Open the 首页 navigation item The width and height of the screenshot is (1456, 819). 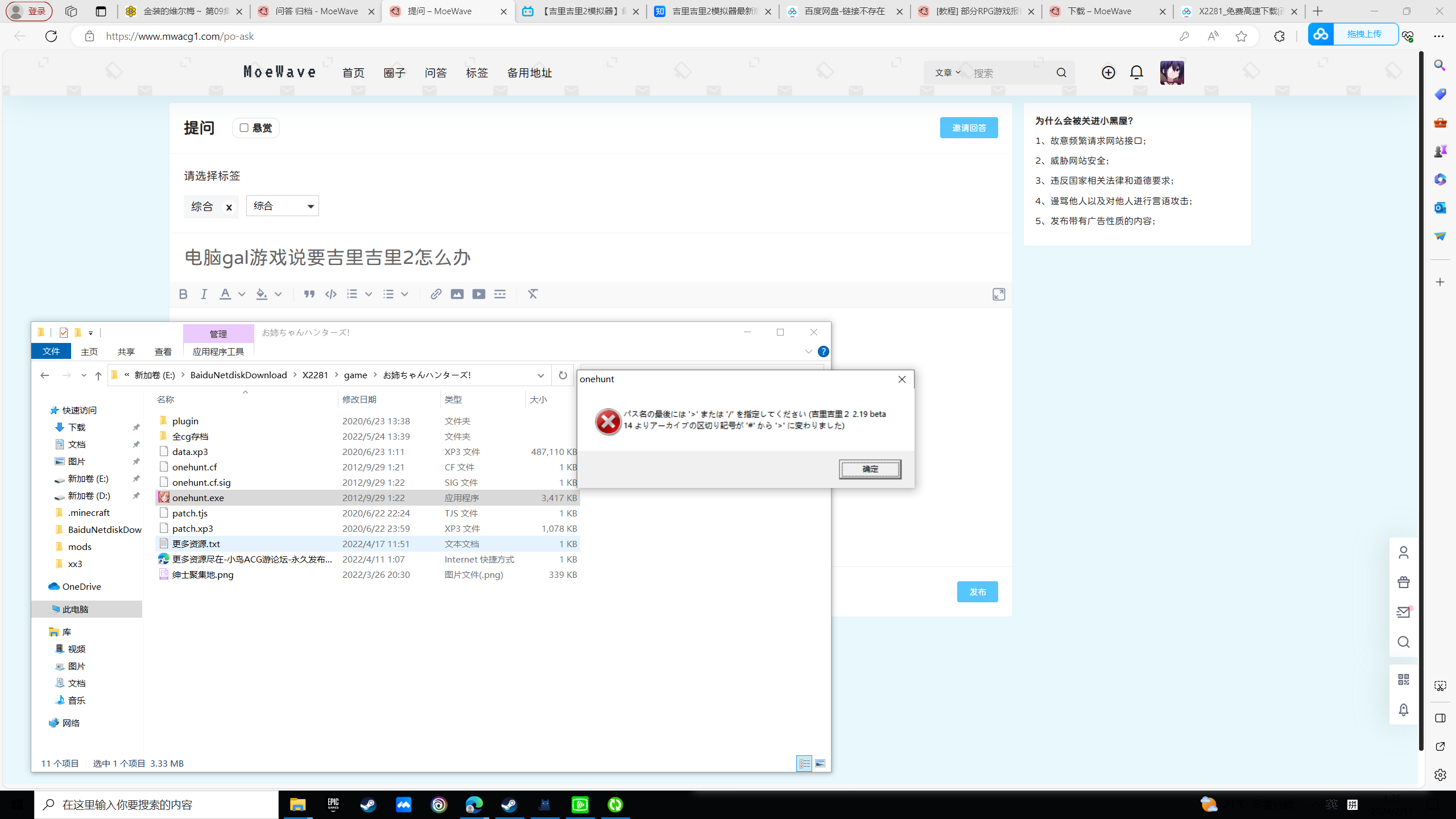coord(353,73)
